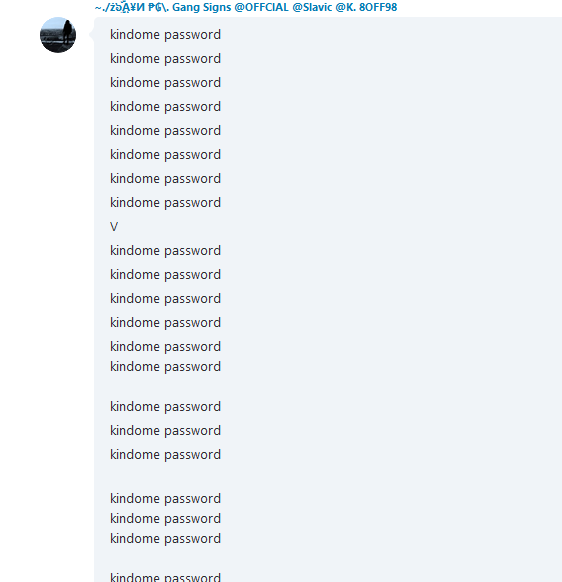Click the bubble's pointer tail beside the avatar
The image size is (562, 582).
91,35
